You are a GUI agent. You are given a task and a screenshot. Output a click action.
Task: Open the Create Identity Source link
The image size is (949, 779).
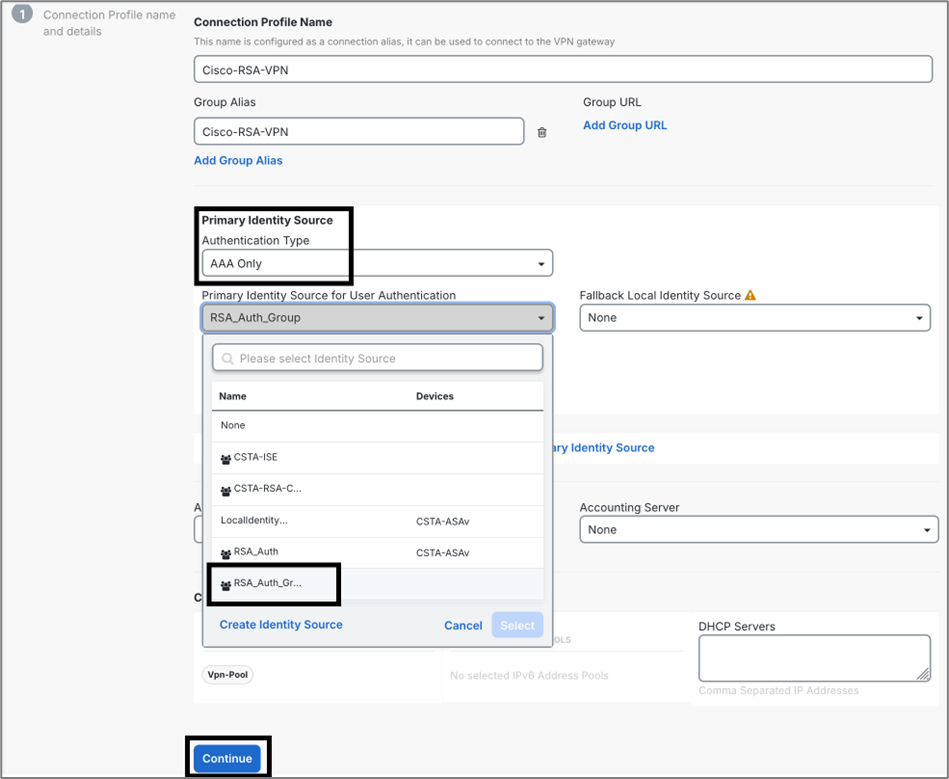[x=281, y=625]
